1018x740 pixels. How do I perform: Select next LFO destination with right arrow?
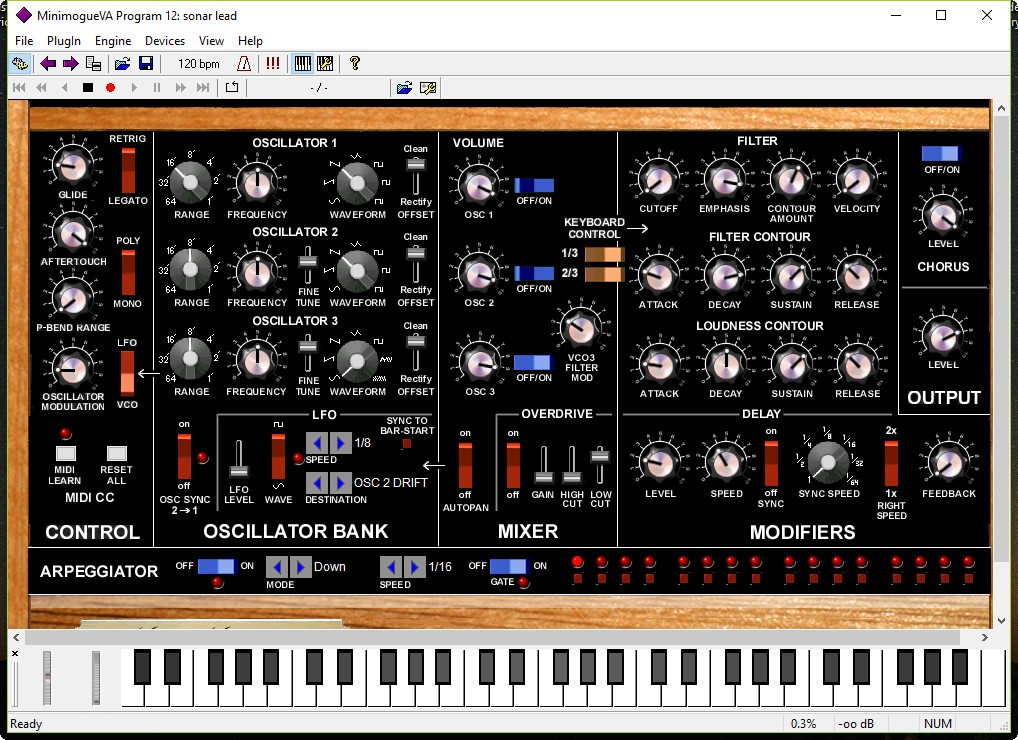[340, 483]
